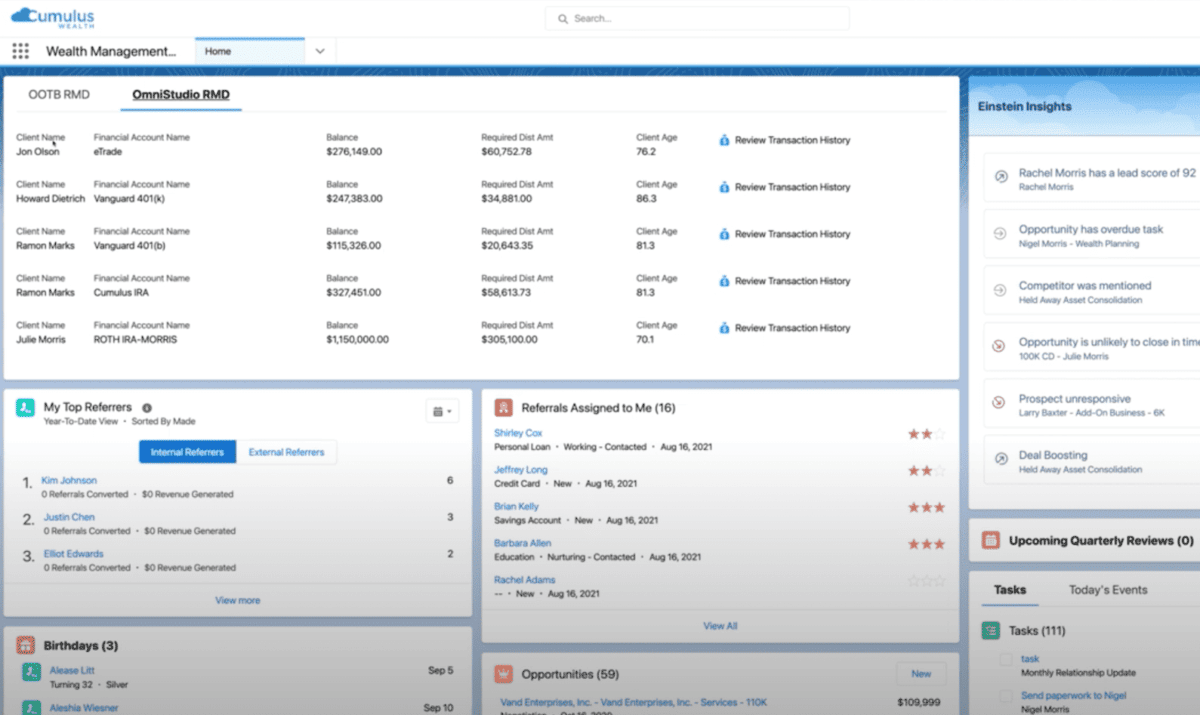The image size is (1200, 715).
Task: Click the App Launcher waffle icon
Action: pos(19,50)
